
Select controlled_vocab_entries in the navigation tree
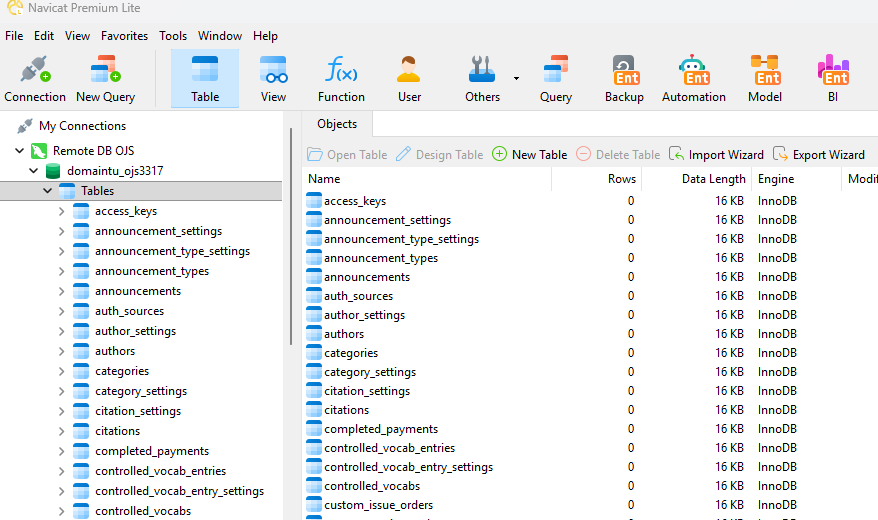pos(161,471)
